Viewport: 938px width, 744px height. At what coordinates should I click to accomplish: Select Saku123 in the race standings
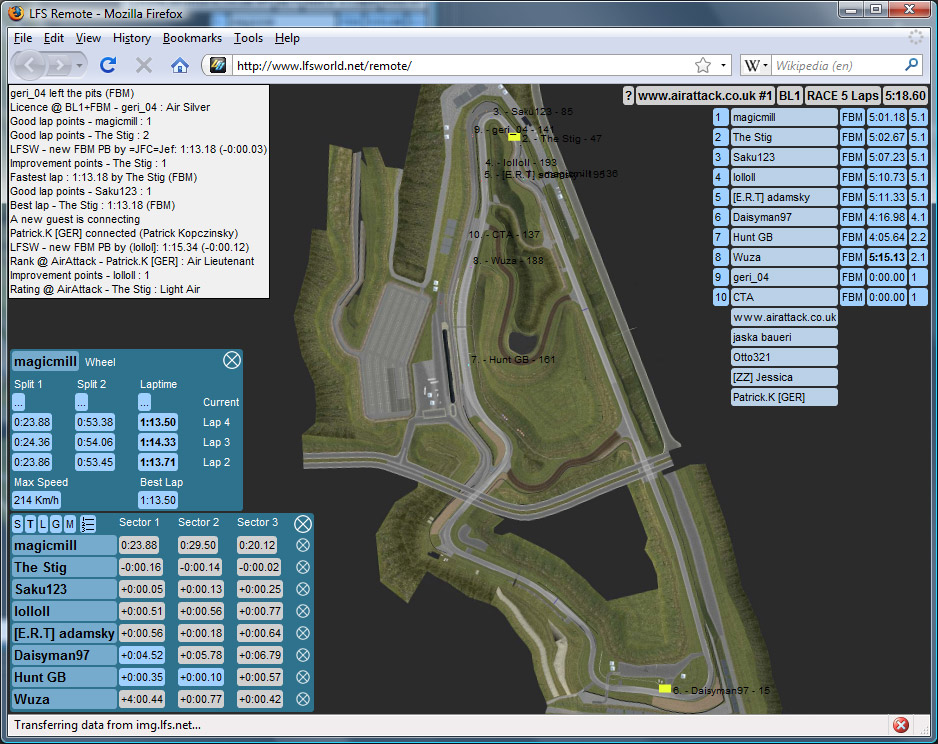(x=784, y=157)
